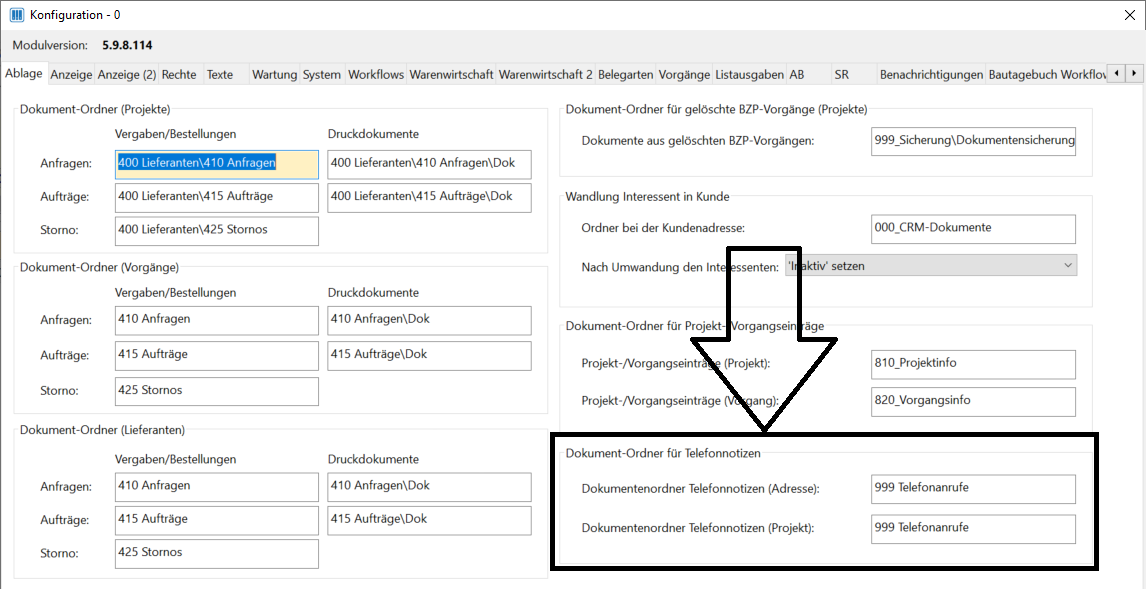Click label 'Projekt-/Vorgangseinträge (Projekt):'
Image resolution: width=1146 pixels, height=589 pixels.
[676, 364]
